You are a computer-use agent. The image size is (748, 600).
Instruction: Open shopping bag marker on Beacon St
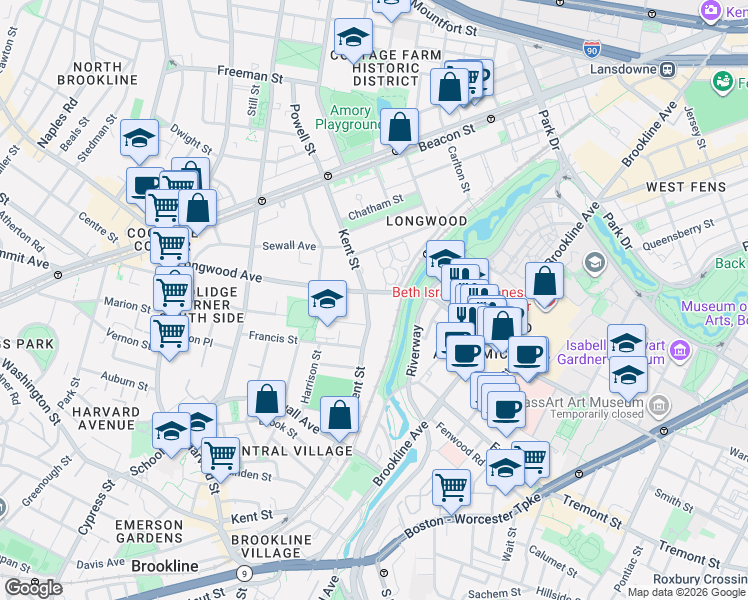(399, 128)
